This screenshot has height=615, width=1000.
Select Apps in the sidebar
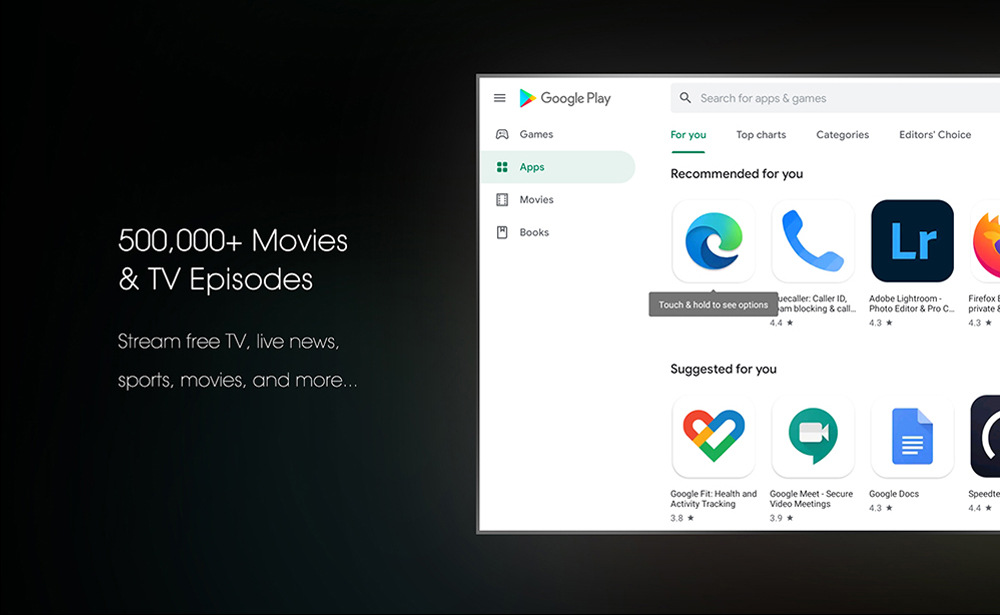(532, 167)
